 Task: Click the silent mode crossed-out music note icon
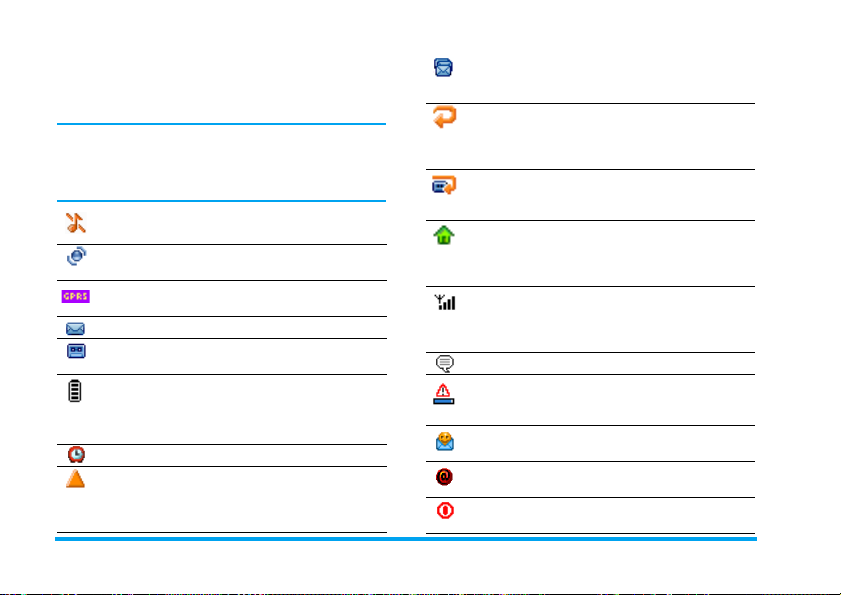point(76,223)
